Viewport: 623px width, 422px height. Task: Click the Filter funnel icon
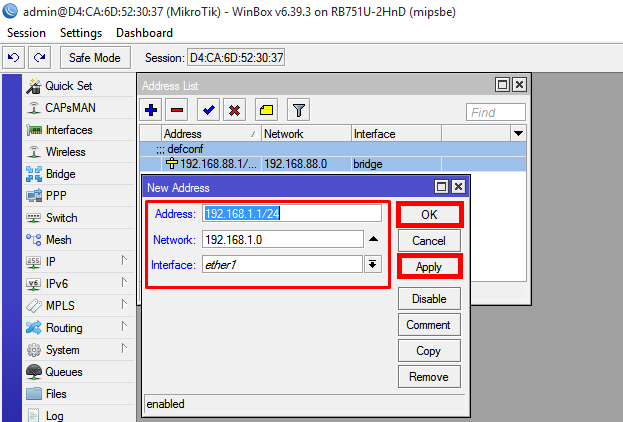[x=298, y=110]
